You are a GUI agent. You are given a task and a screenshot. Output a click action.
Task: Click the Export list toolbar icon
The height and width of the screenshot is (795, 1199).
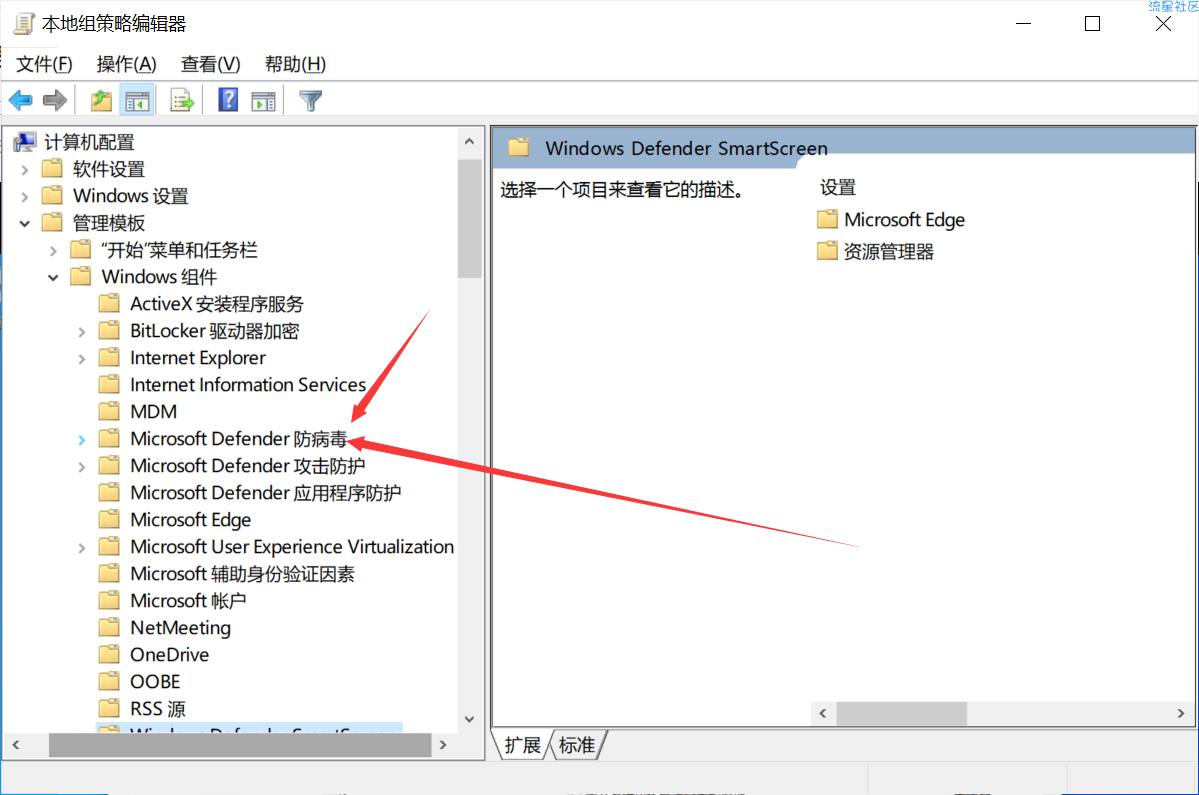click(x=182, y=100)
